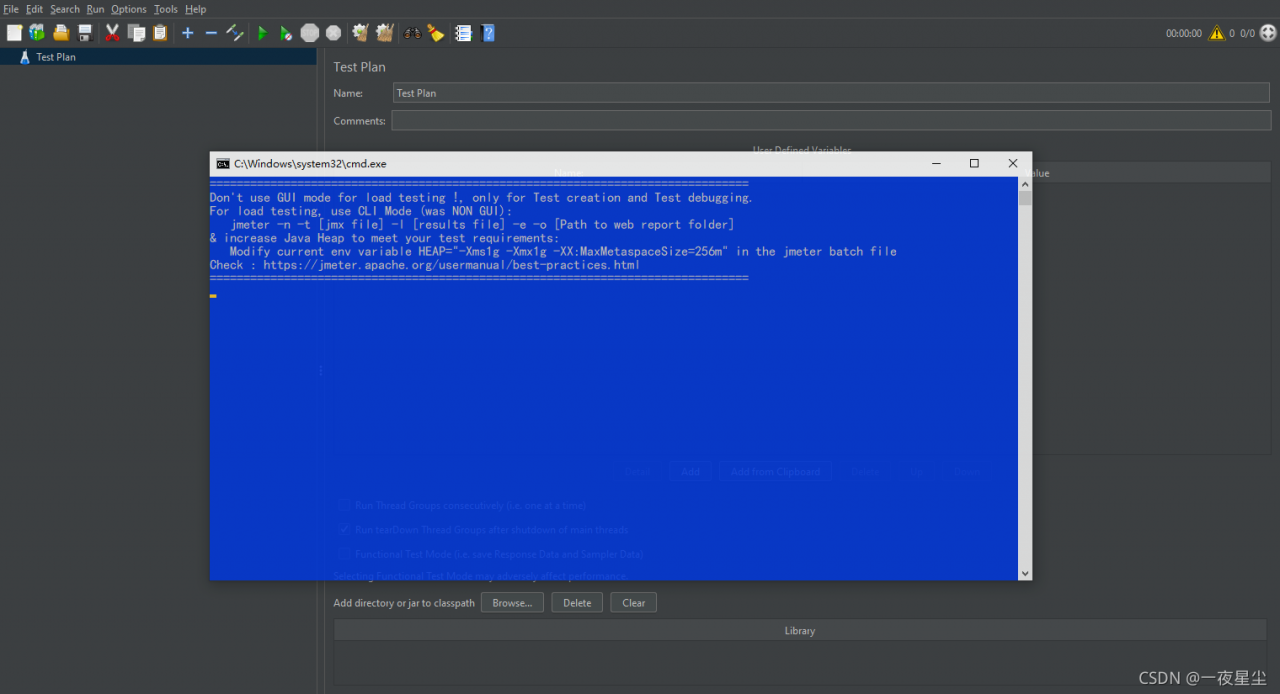Save the test plan with floppy icon
Screen dimensions: 1280x694
(x=85, y=33)
